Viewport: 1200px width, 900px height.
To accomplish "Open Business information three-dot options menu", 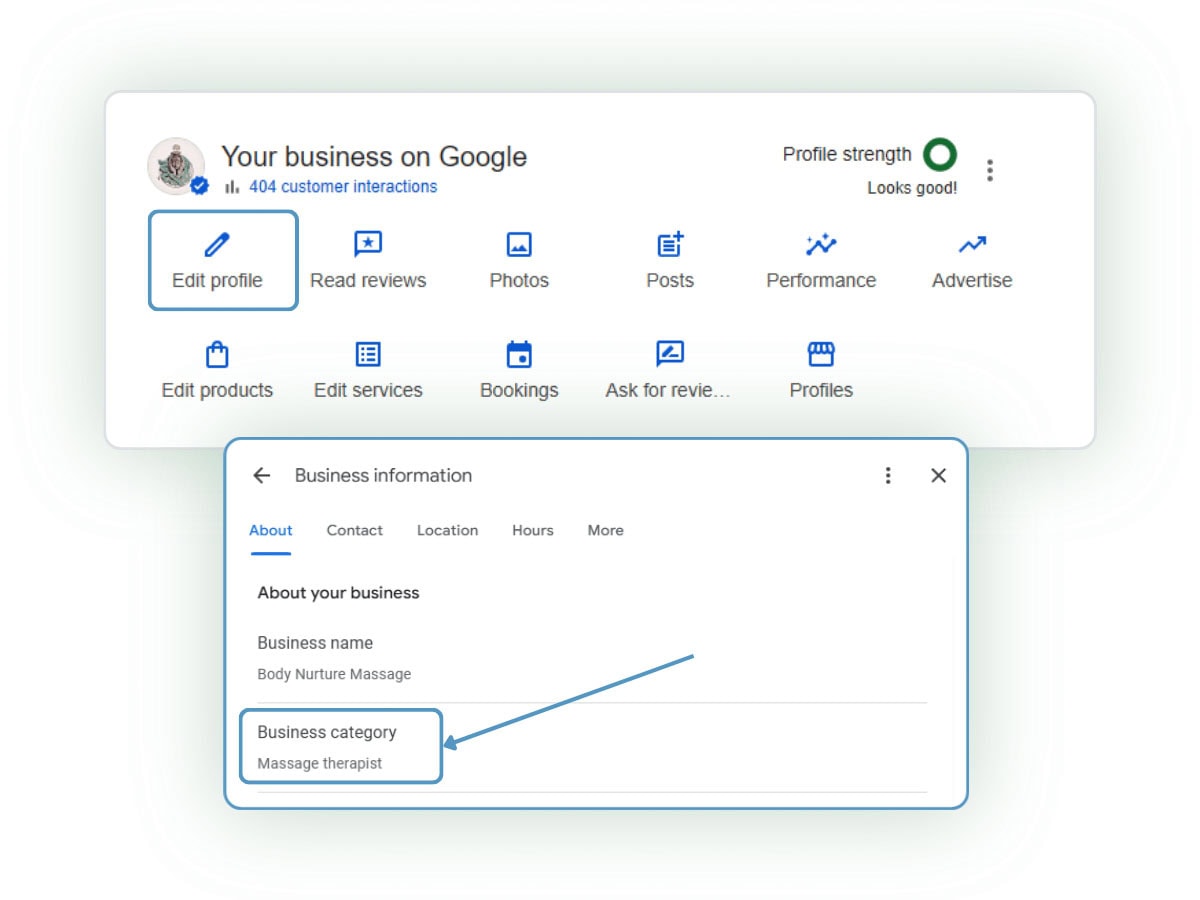I will [888, 476].
